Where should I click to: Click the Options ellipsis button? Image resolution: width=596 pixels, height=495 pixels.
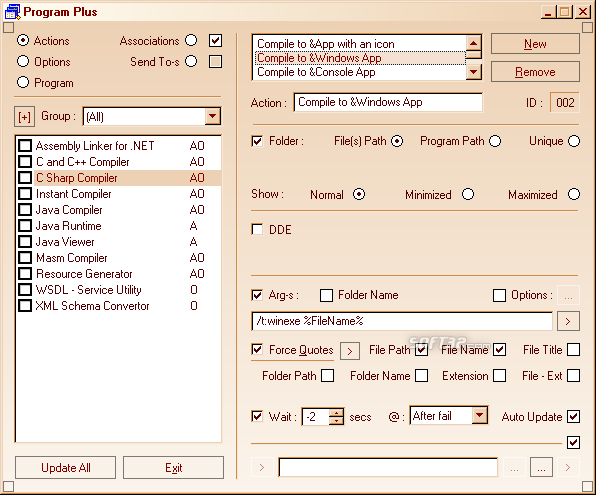568,295
